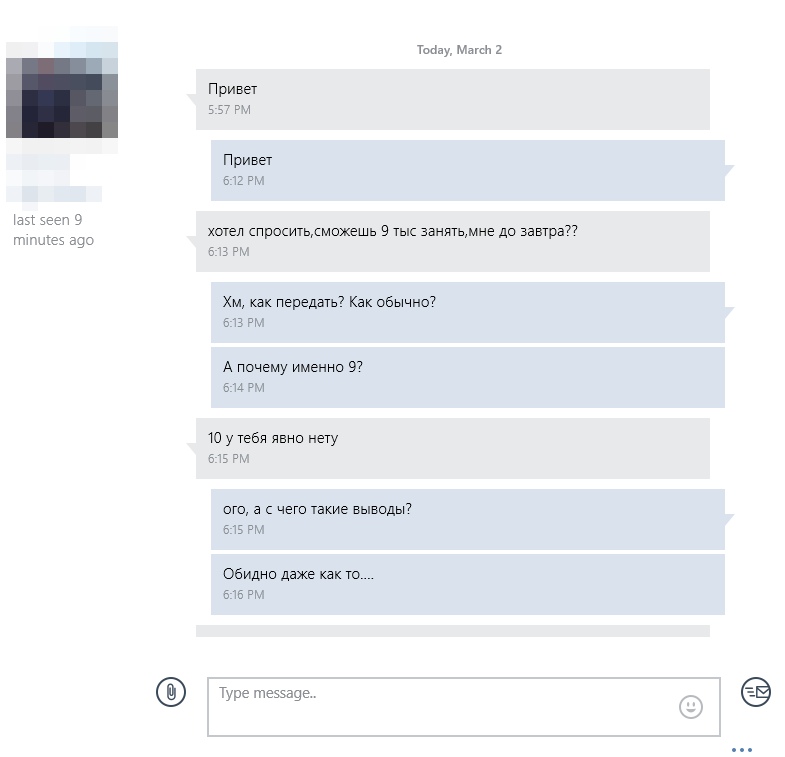Viewport: 785px width, 757px height.
Task: Open the emoji smiley picker
Action: pos(690,707)
